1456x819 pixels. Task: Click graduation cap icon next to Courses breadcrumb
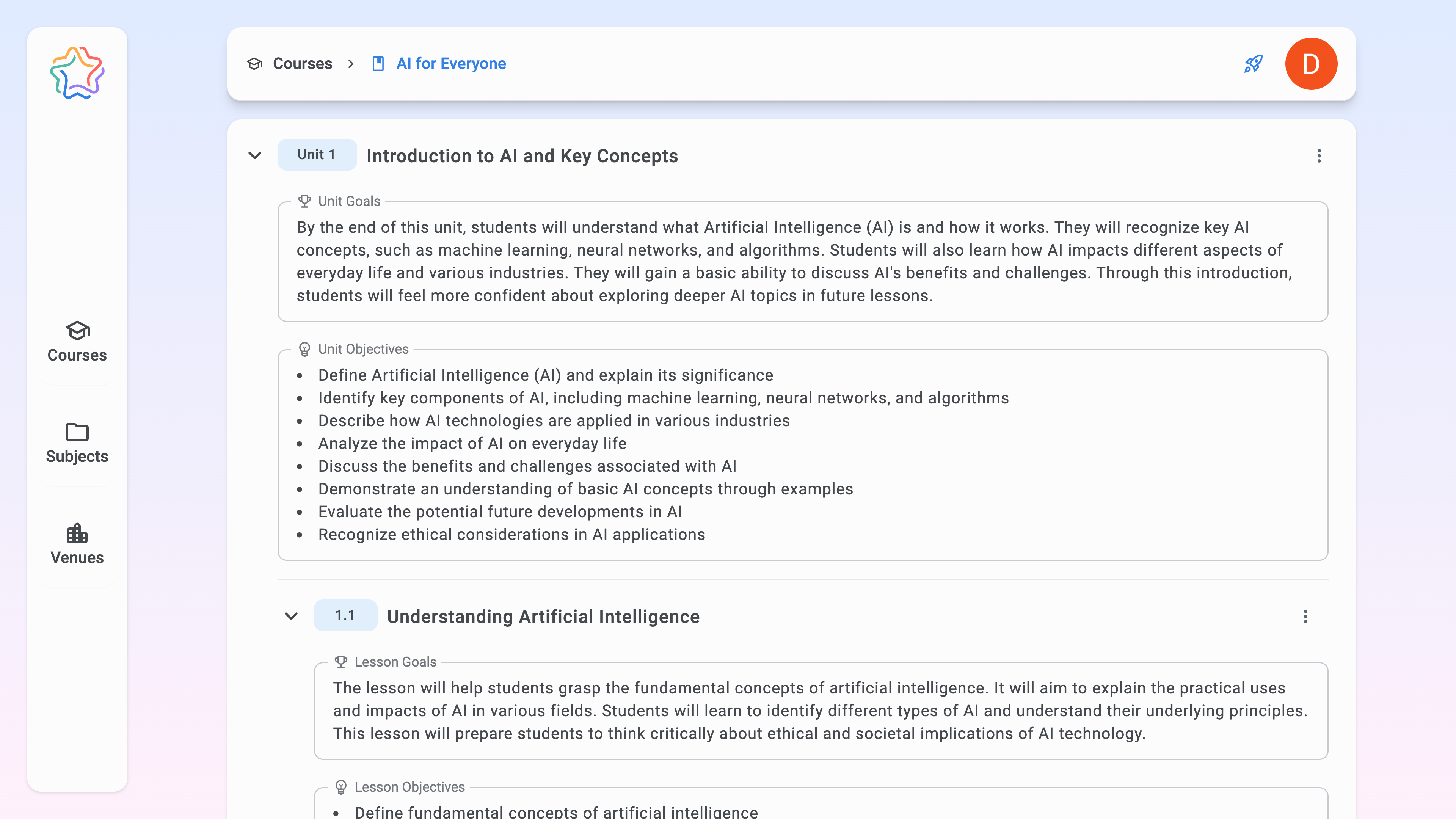(255, 64)
